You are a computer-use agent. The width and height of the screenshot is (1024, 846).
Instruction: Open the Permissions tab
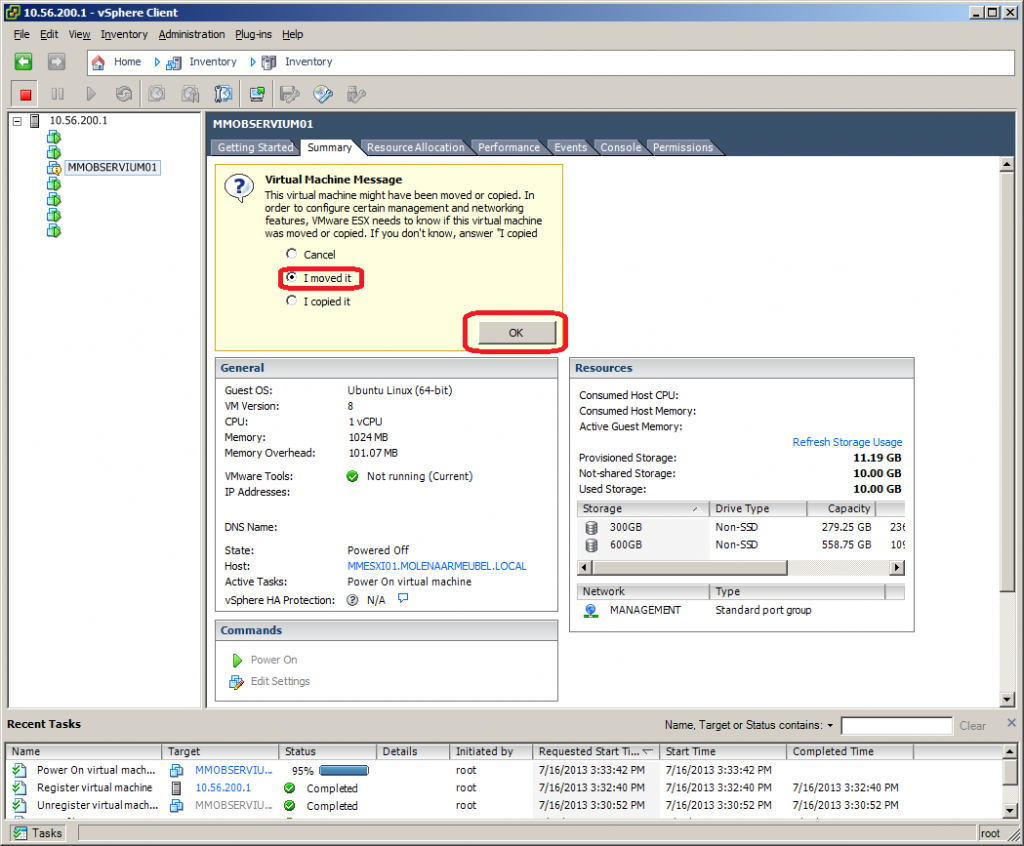tap(682, 148)
